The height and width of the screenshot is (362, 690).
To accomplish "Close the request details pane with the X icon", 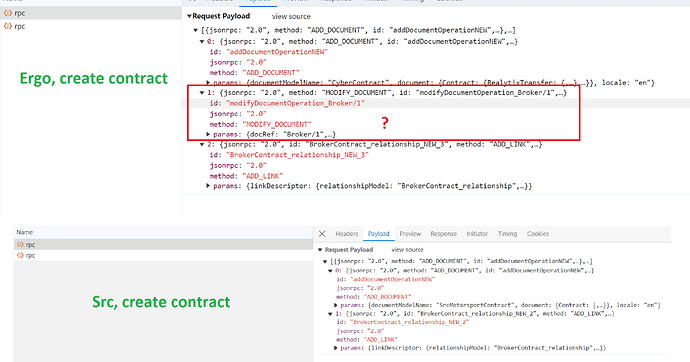I will (x=322, y=234).
